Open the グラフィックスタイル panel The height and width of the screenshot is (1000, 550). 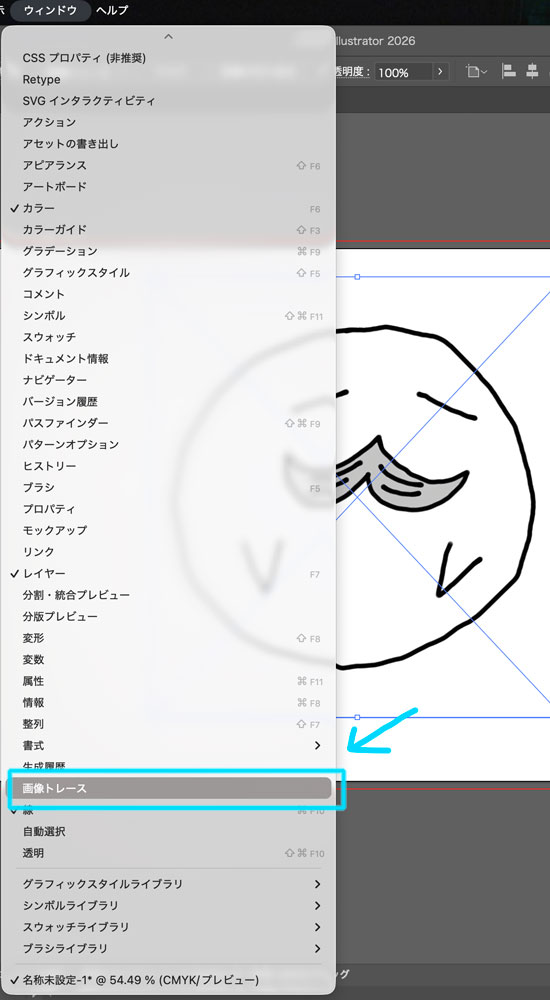168,273
